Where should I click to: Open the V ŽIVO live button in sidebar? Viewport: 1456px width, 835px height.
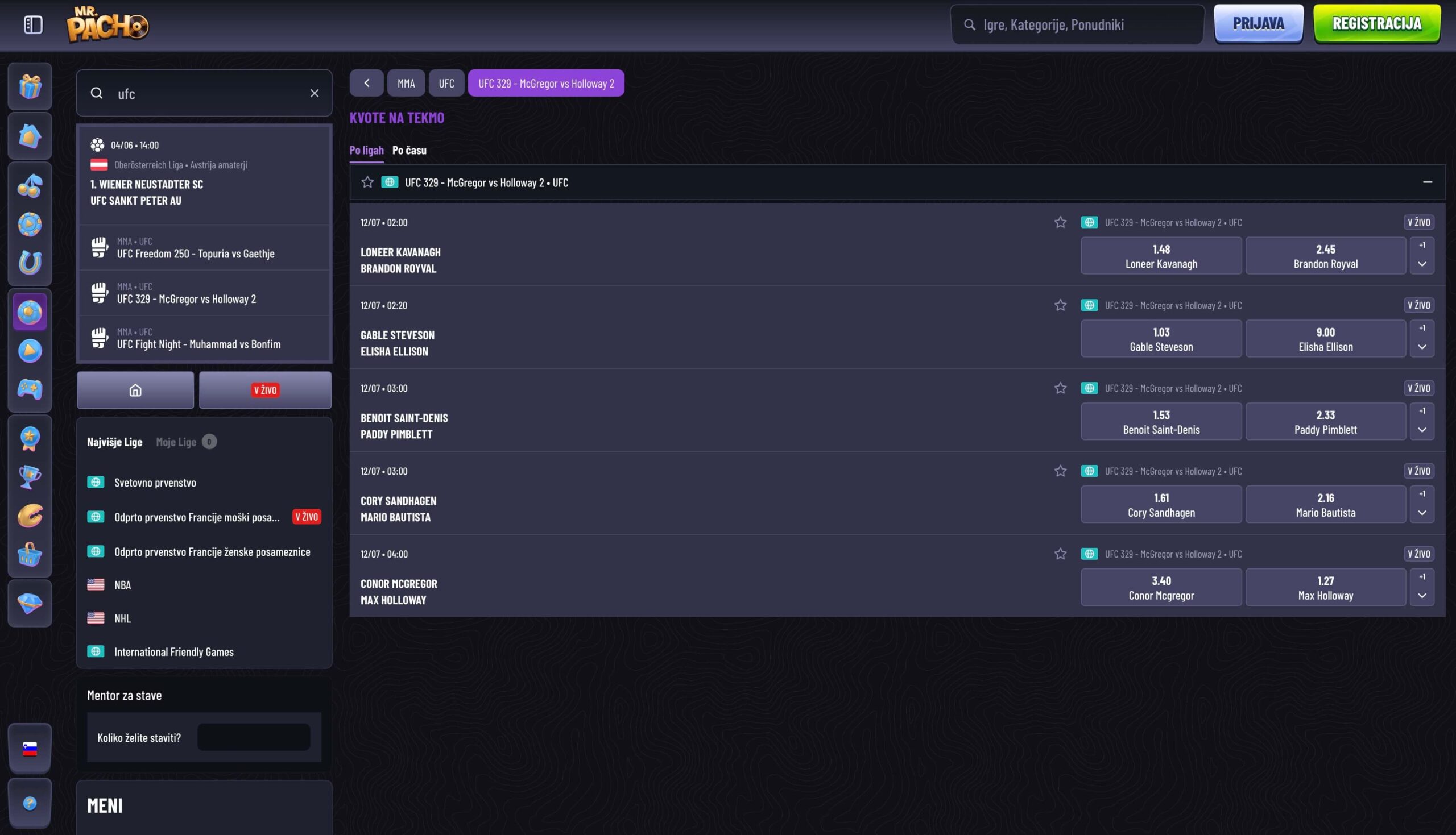tap(265, 390)
